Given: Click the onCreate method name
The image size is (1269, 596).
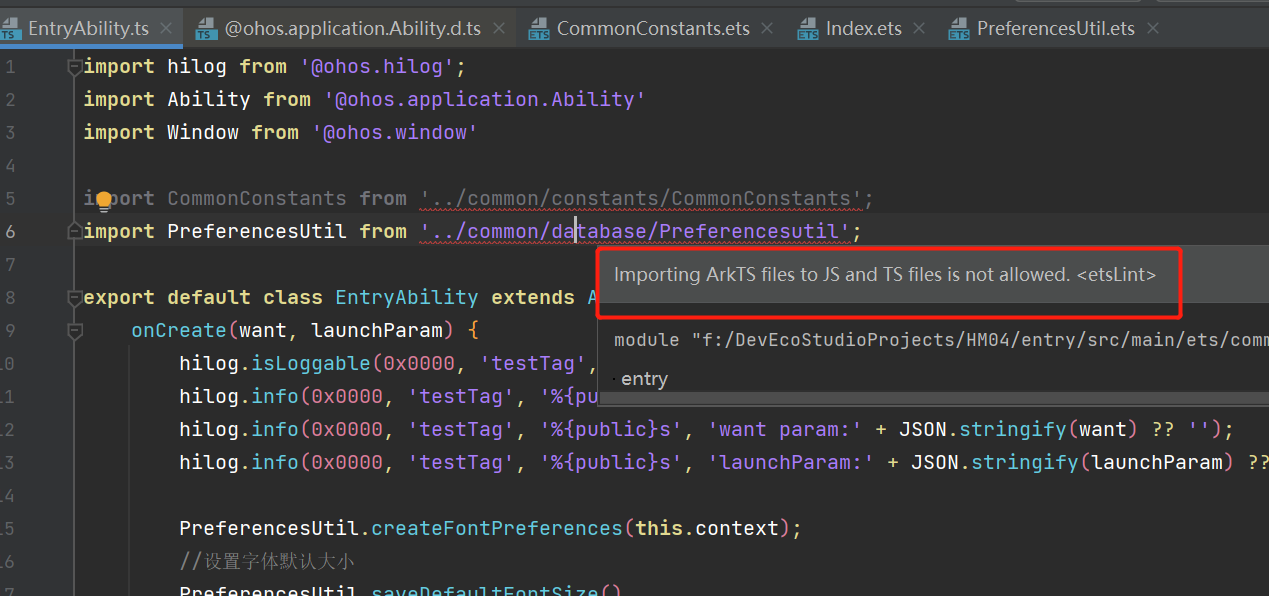Looking at the screenshot, I should (180, 331).
